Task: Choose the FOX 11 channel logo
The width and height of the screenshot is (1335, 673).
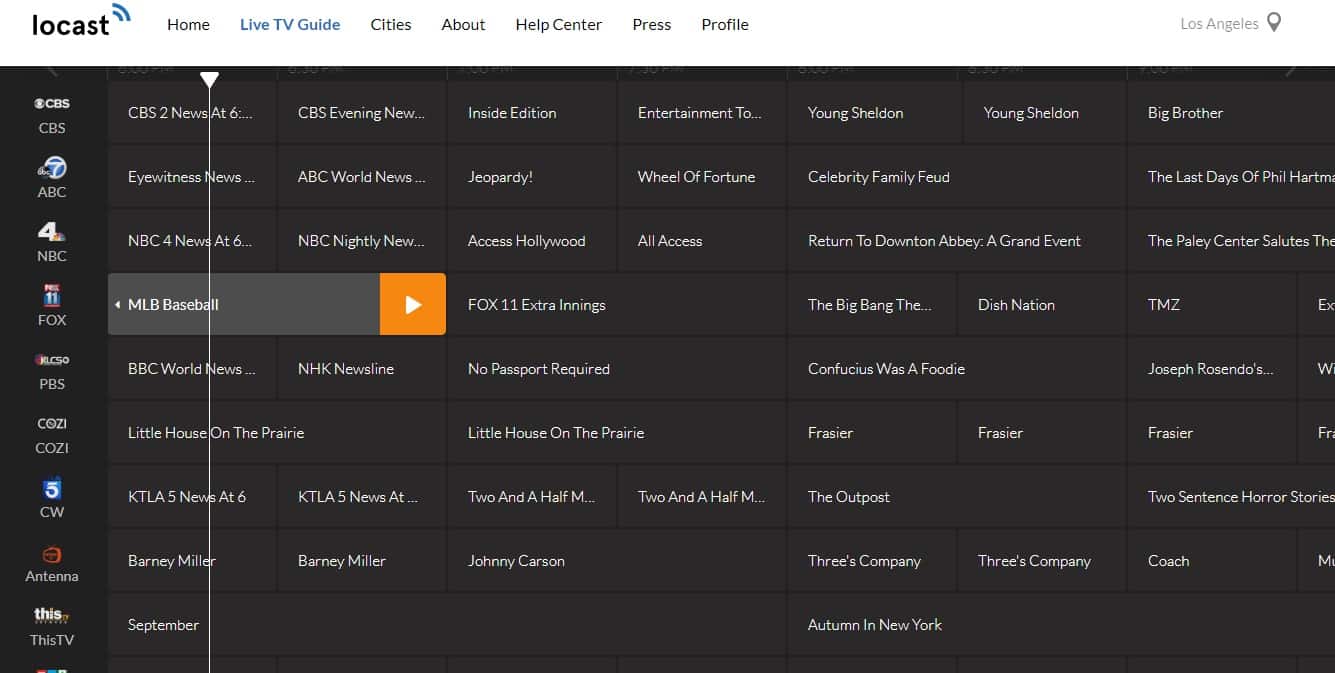Action: pos(52,296)
